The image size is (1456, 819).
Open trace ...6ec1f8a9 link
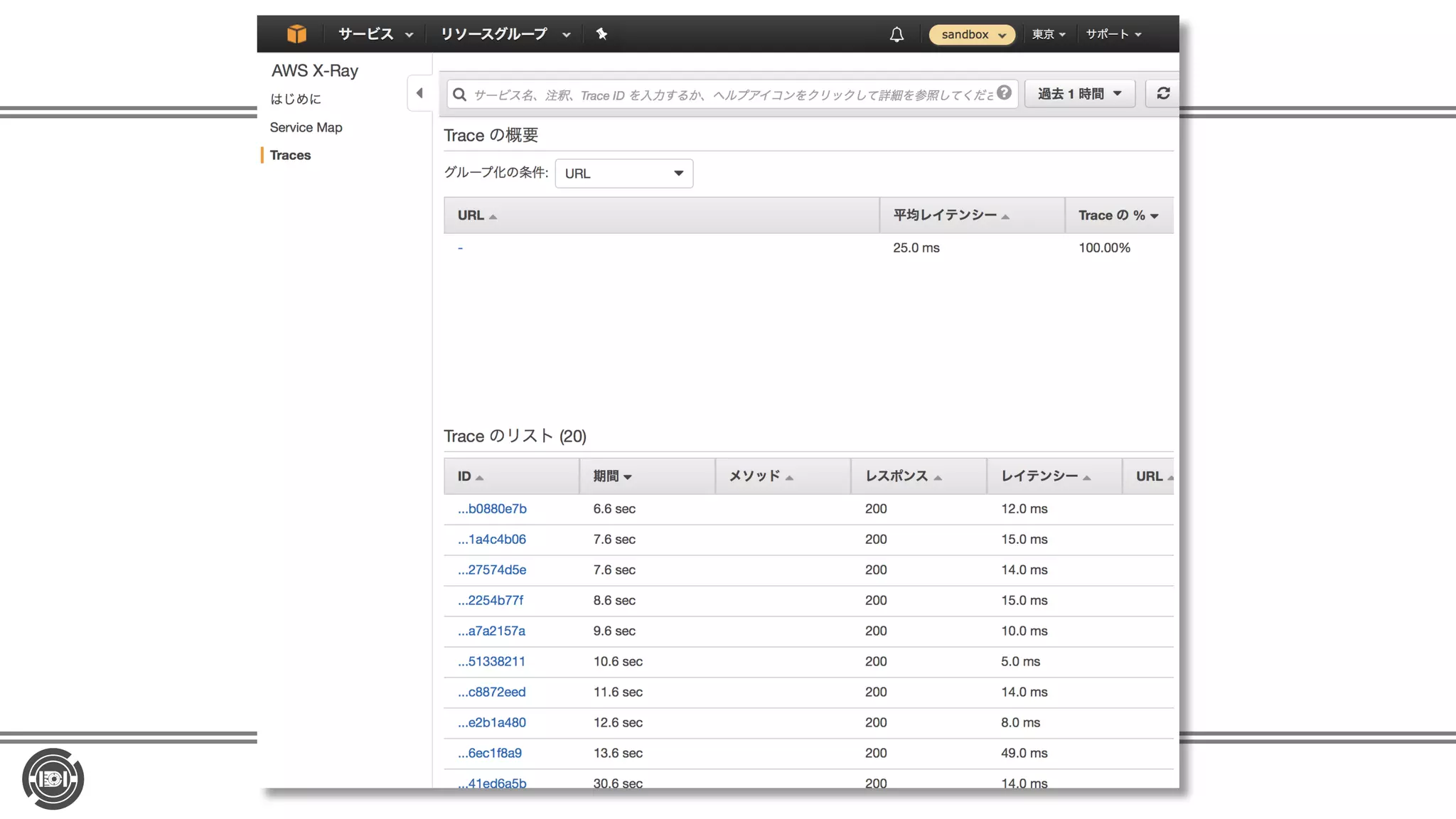click(x=490, y=753)
